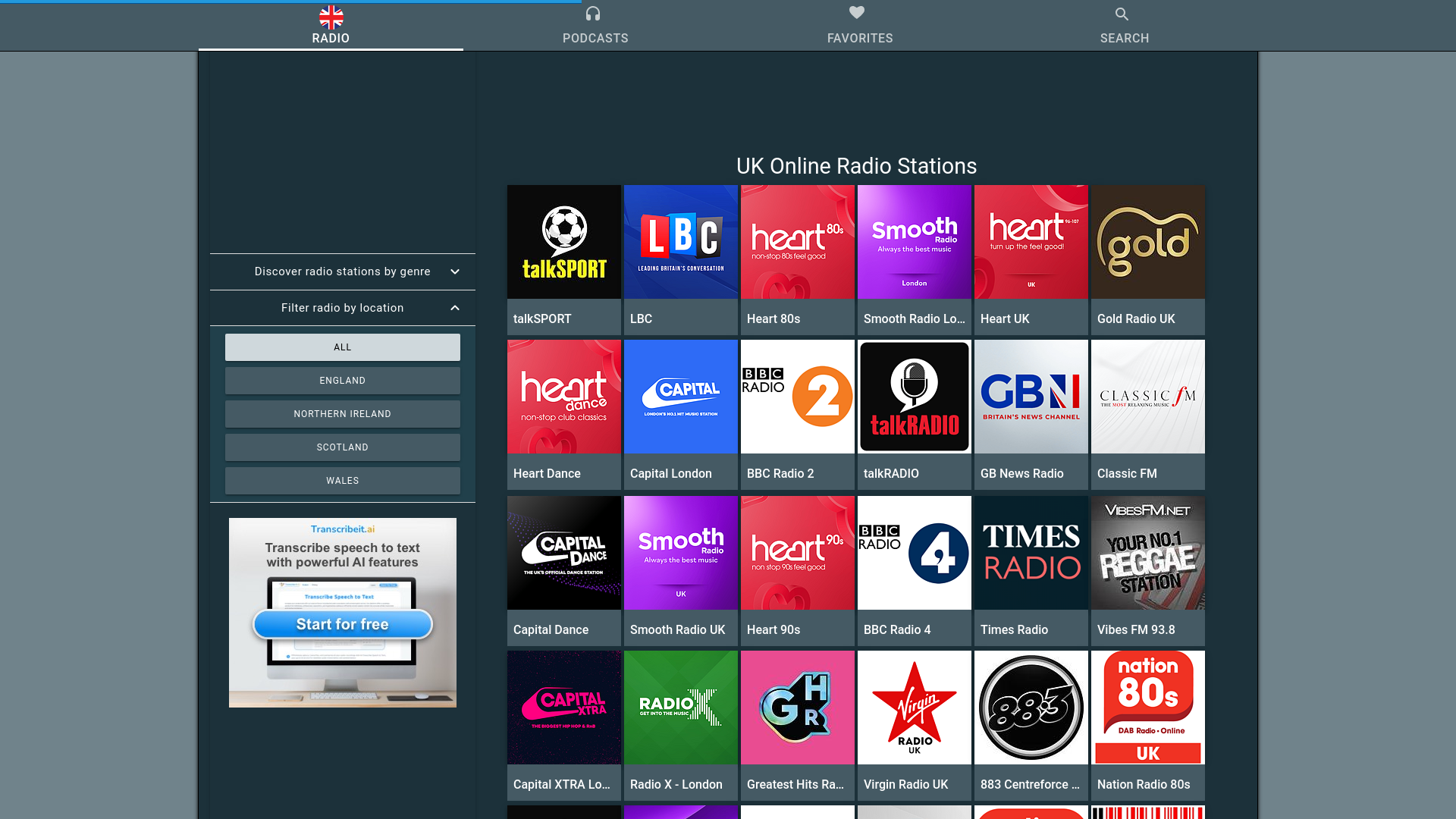Filter stations by Northern Ireland
This screenshot has width=1456, height=819.
[x=343, y=414]
